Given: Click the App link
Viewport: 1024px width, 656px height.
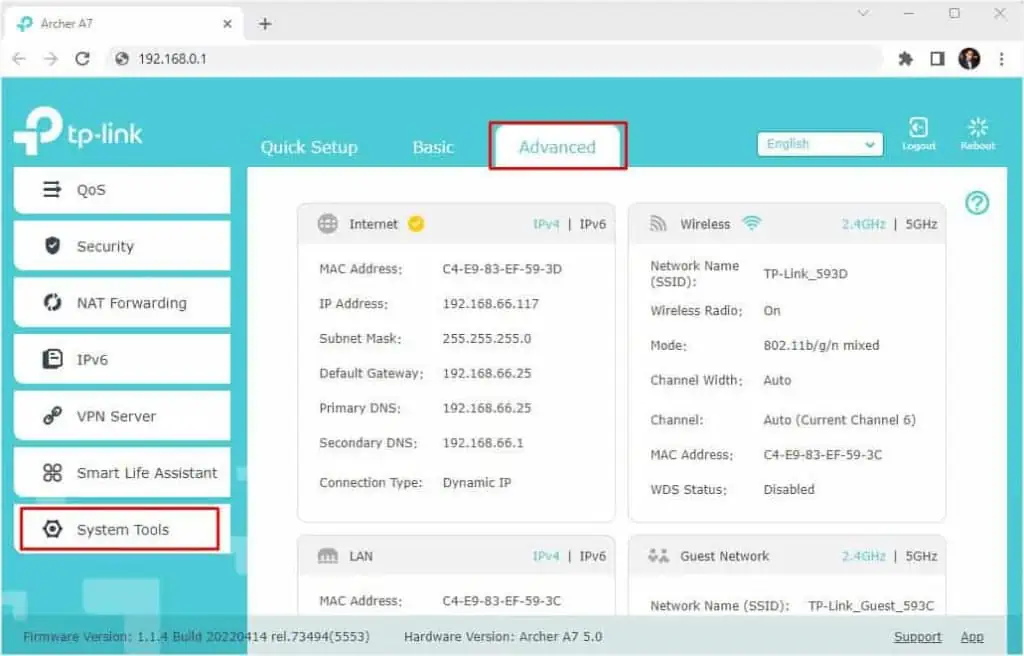Looking at the screenshot, I should (972, 636).
